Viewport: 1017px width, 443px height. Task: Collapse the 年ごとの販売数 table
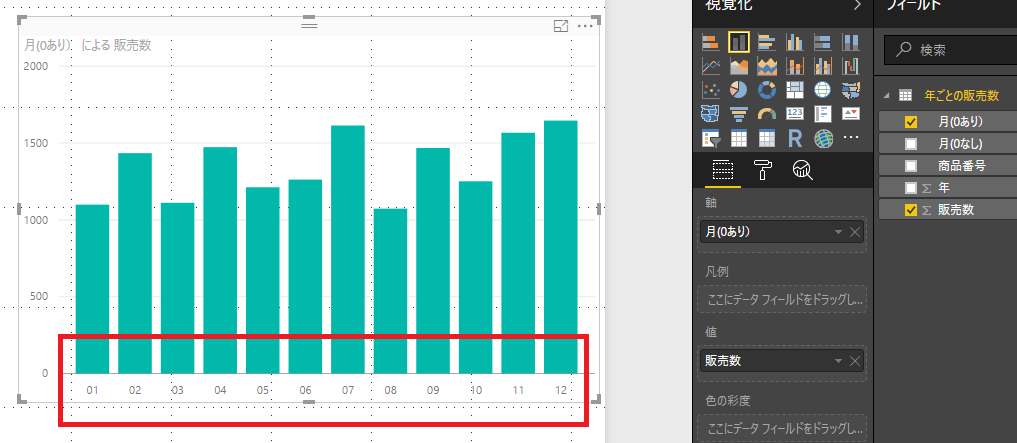887,95
